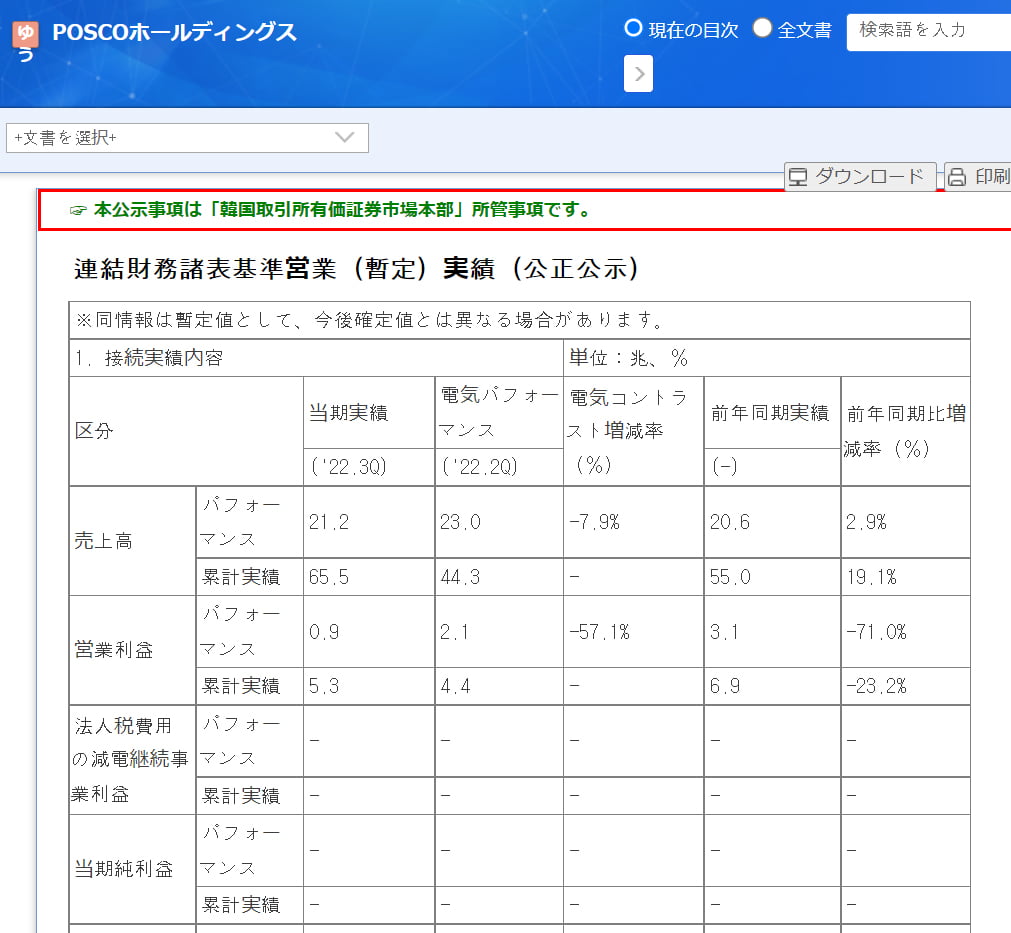Select the 現在の目次 radio option
Viewport: 1011px width, 933px height.
(x=633, y=28)
